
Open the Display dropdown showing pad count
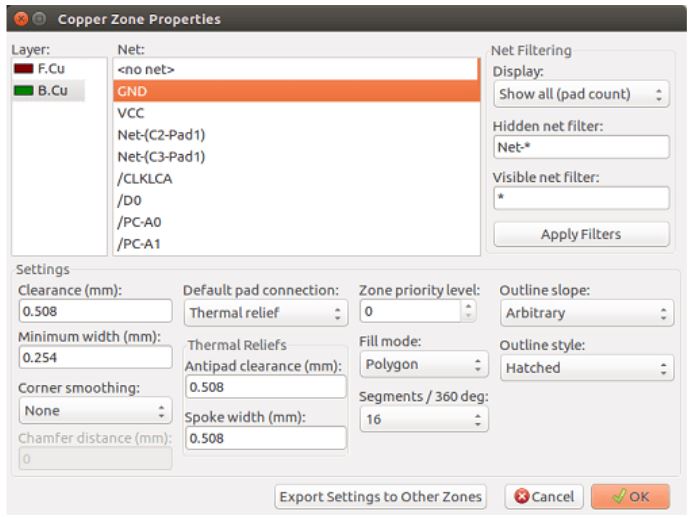point(581,94)
